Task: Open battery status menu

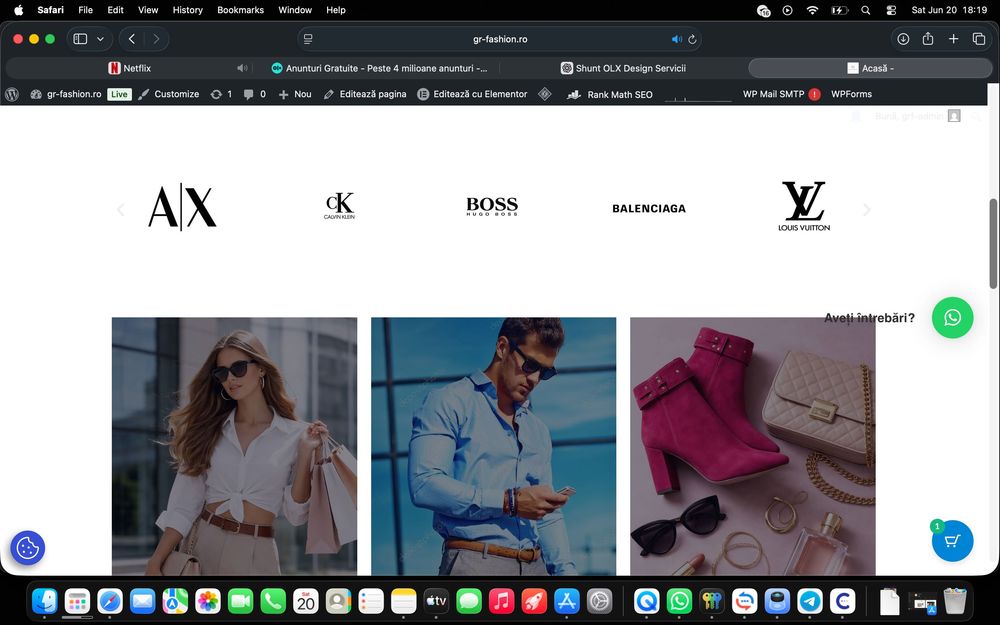Action: tap(839, 10)
